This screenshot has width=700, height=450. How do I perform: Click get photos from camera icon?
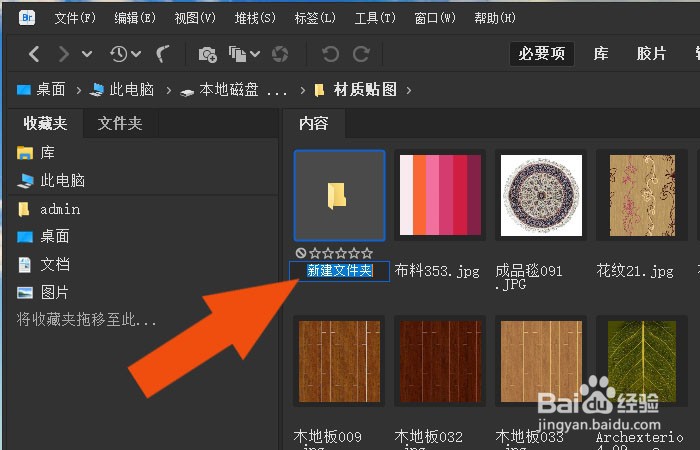pyautogui.click(x=208, y=54)
